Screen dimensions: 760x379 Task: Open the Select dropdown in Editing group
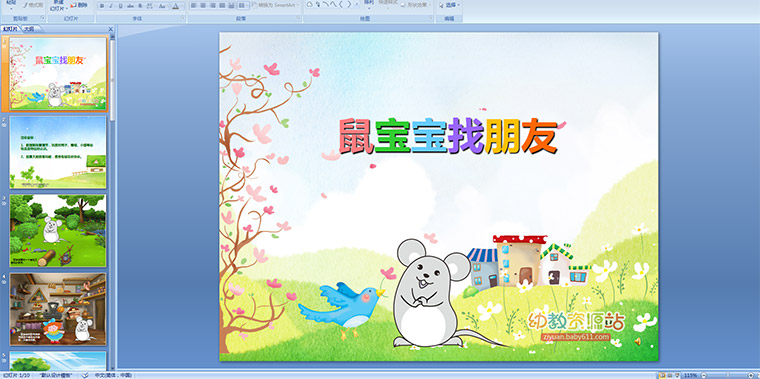[x=450, y=5]
